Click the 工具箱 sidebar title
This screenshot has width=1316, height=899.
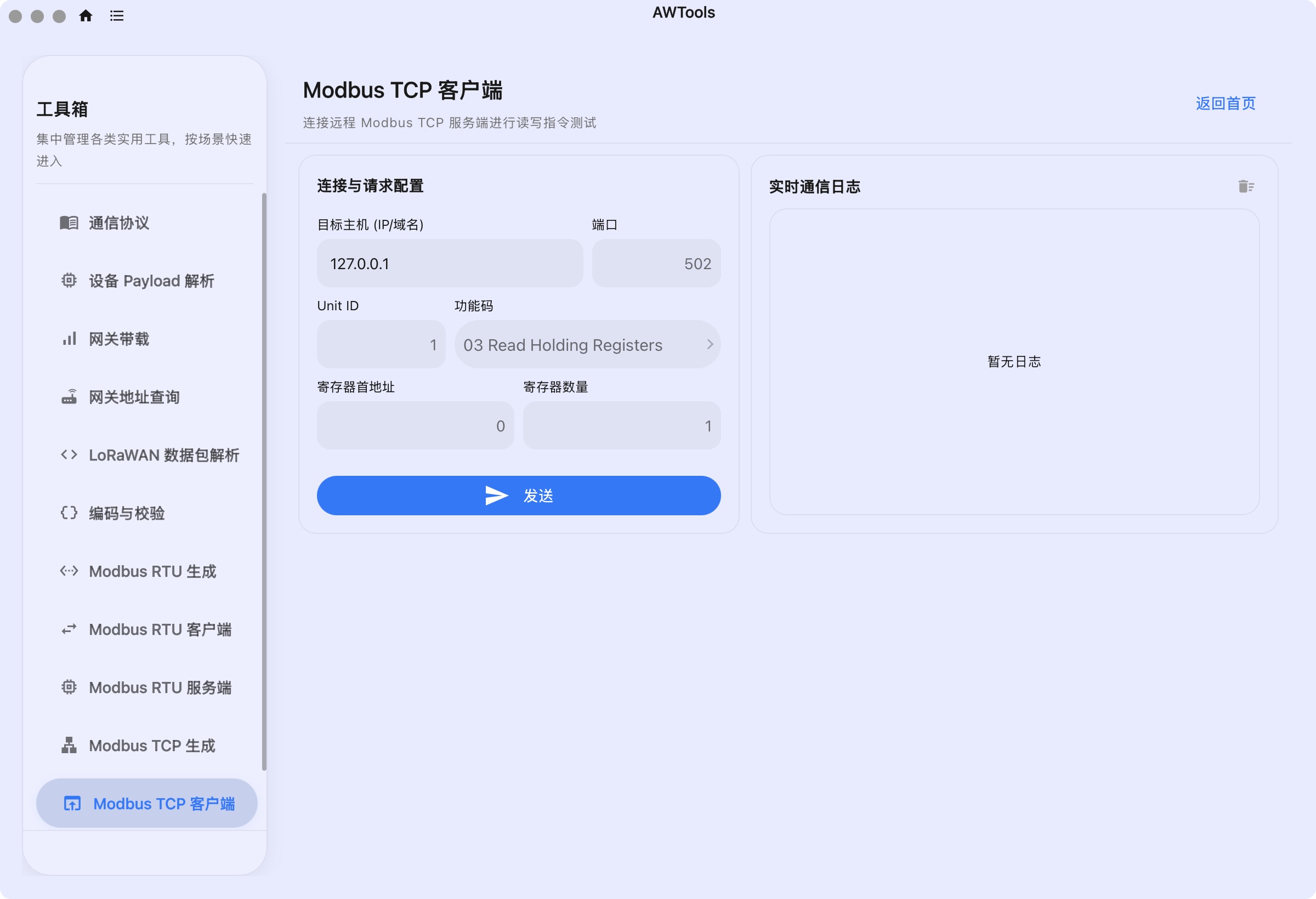tap(63, 109)
